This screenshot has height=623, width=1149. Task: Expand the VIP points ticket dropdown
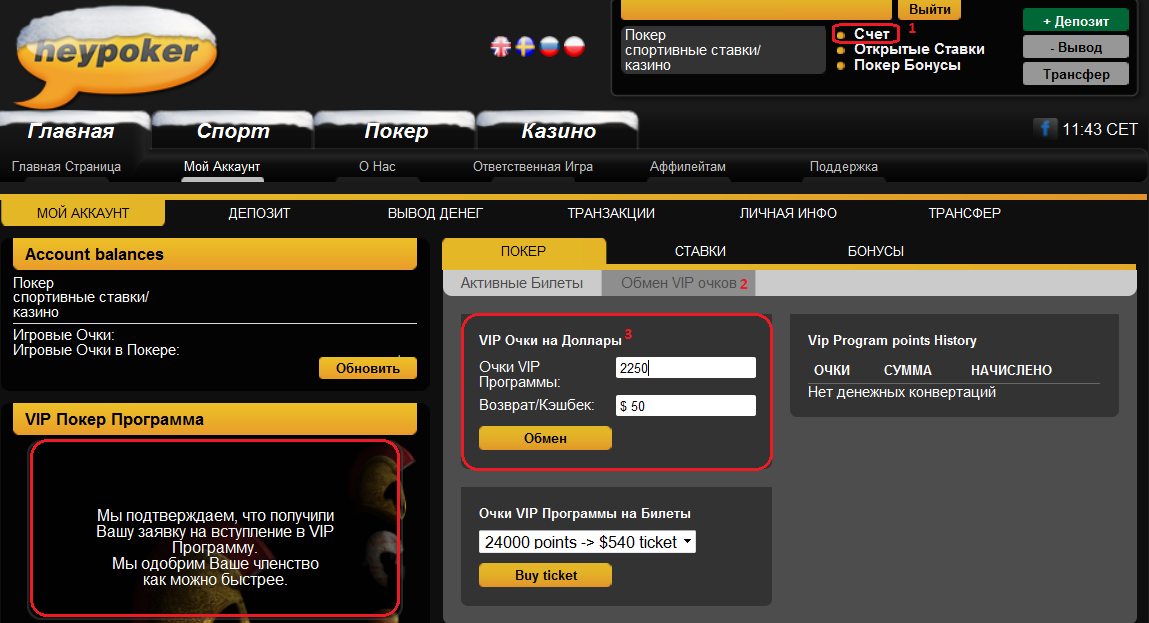pos(587,542)
